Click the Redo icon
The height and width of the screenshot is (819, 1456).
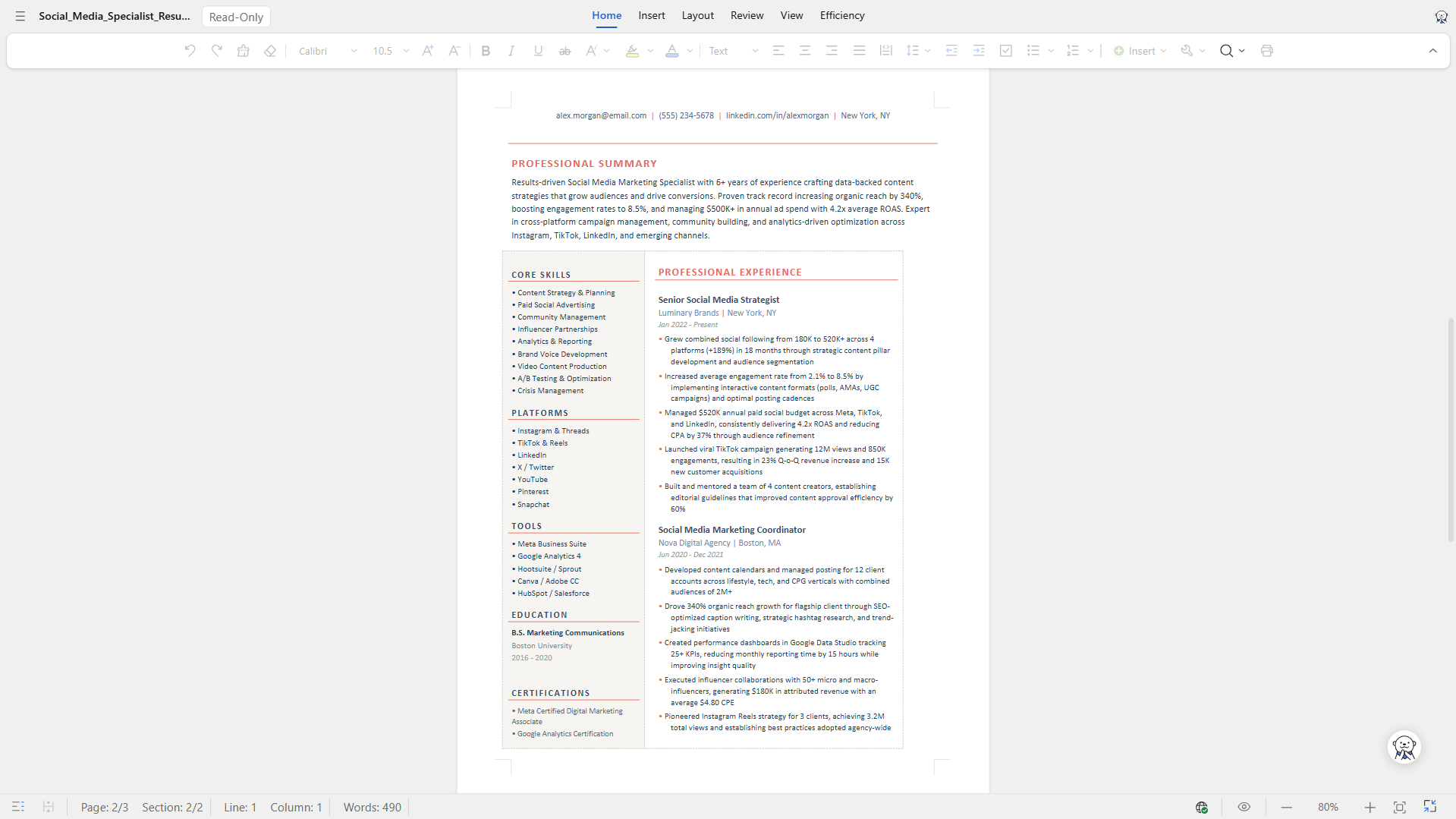[x=217, y=51]
